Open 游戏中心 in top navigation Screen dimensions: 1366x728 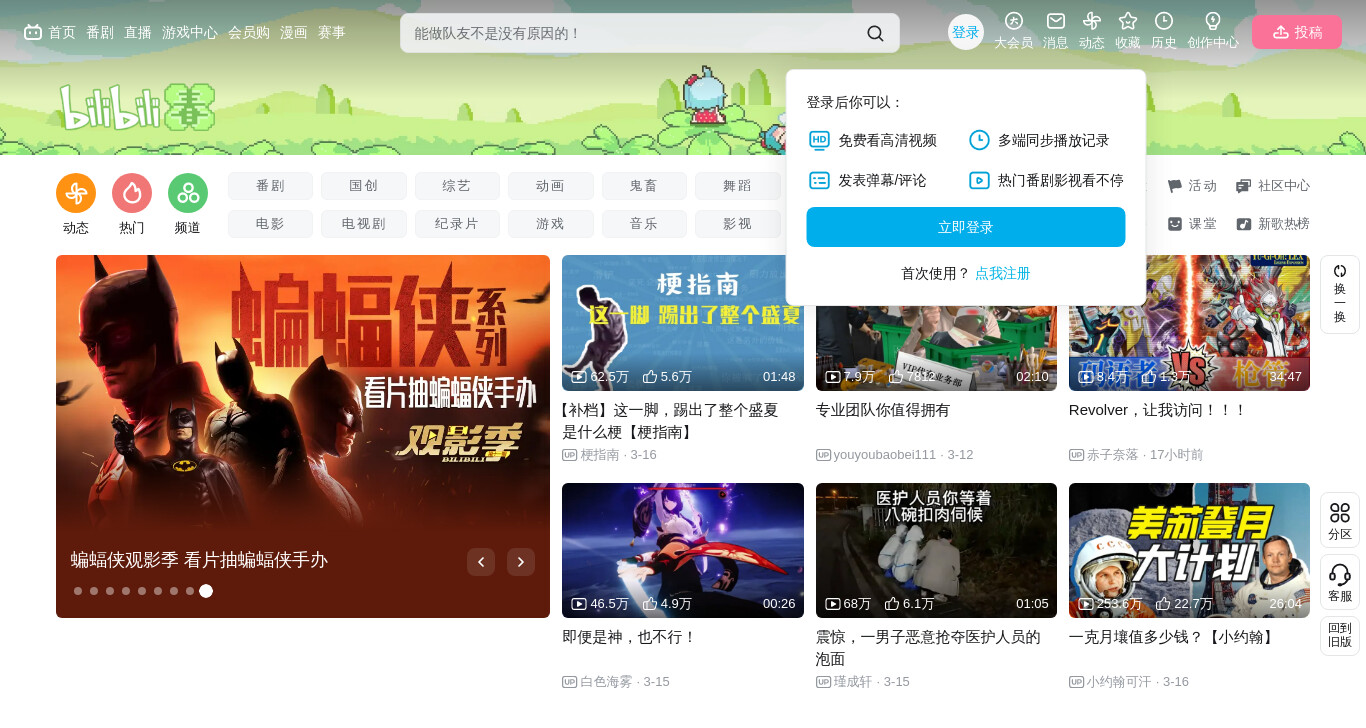coord(190,32)
